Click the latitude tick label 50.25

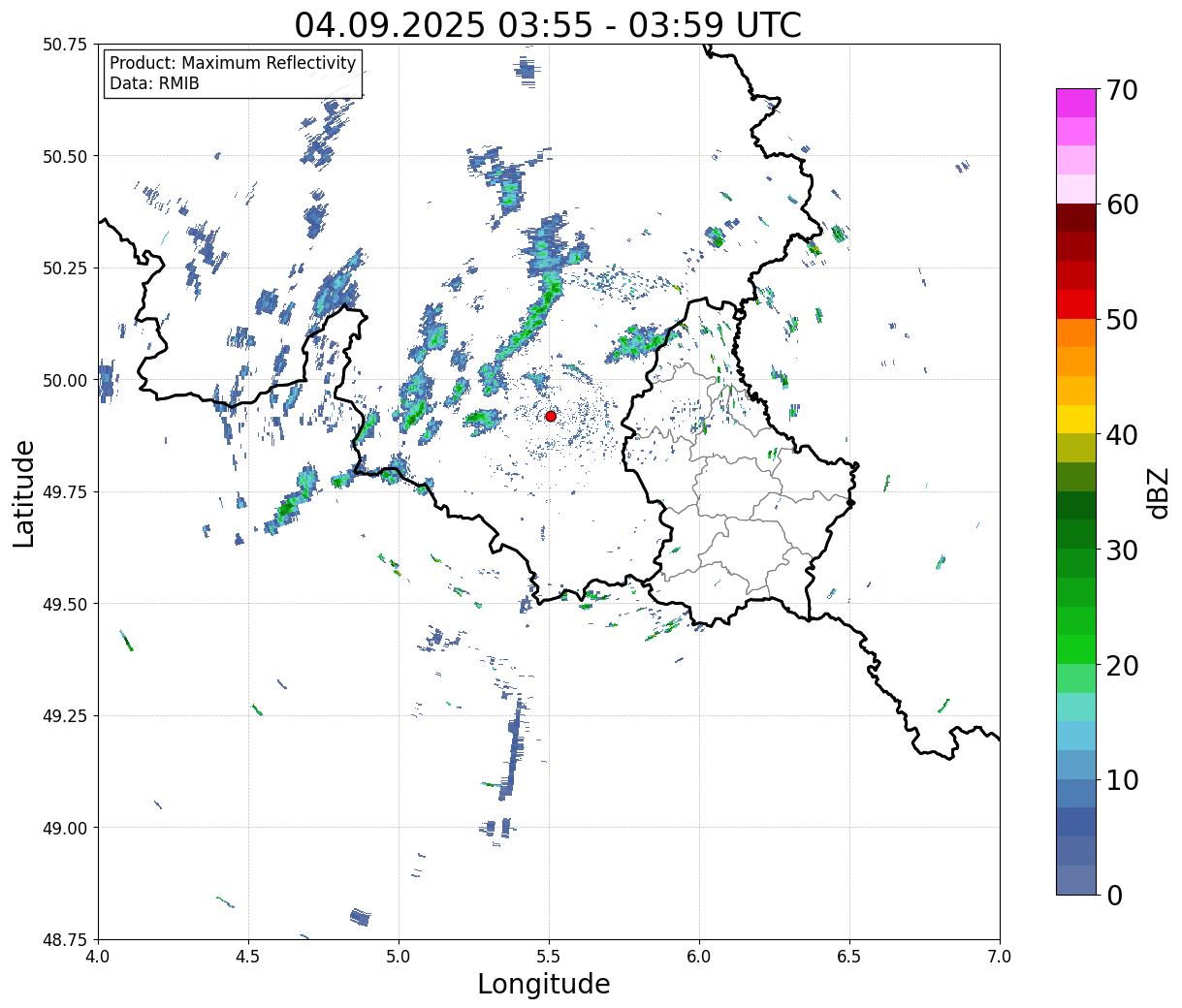pyautogui.click(x=65, y=268)
